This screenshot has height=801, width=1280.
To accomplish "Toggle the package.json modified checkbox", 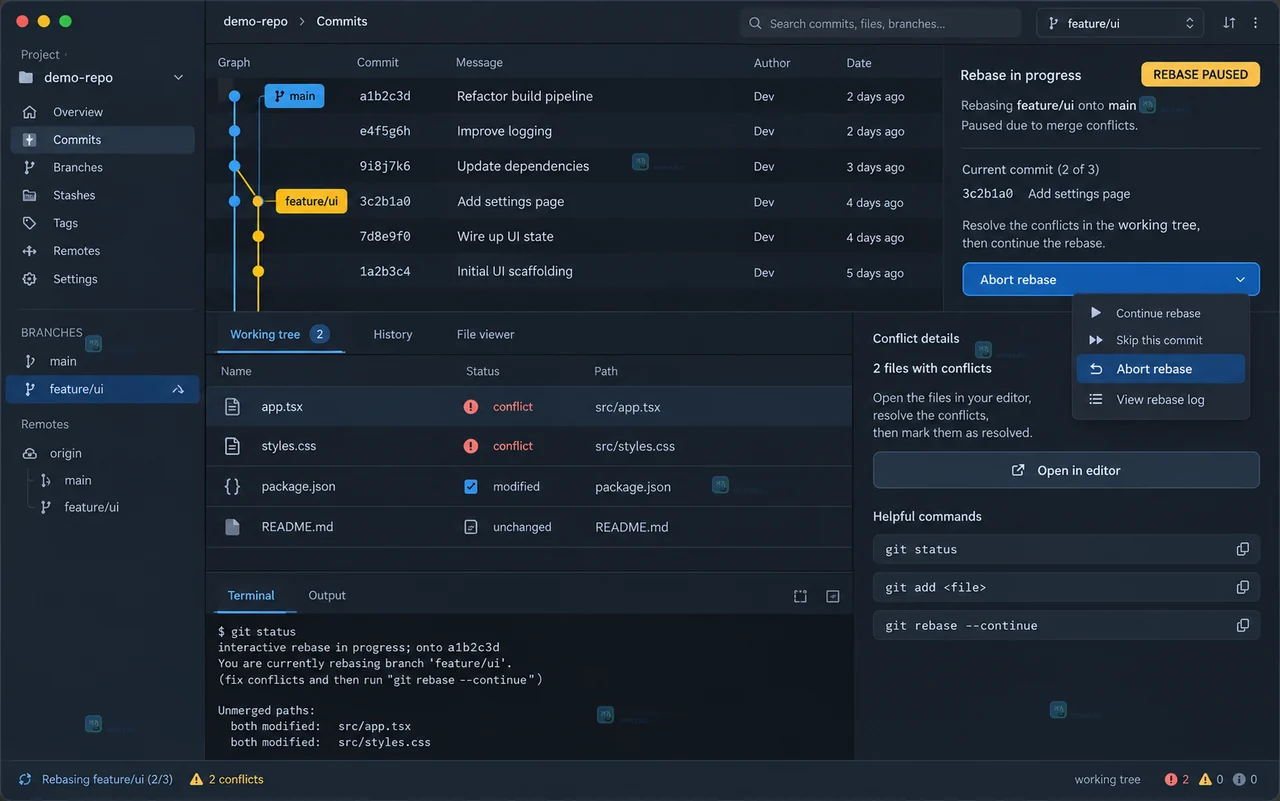I will coord(471,487).
